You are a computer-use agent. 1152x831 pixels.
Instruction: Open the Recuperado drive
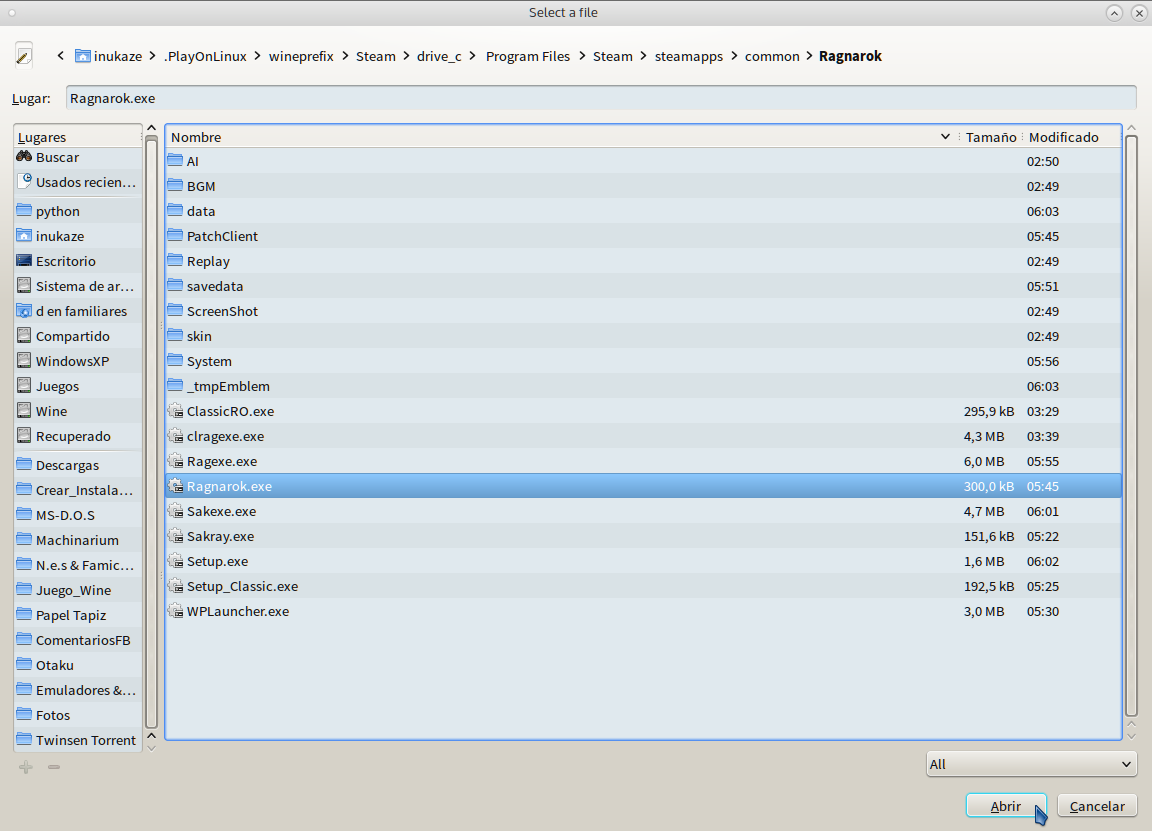click(78, 436)
